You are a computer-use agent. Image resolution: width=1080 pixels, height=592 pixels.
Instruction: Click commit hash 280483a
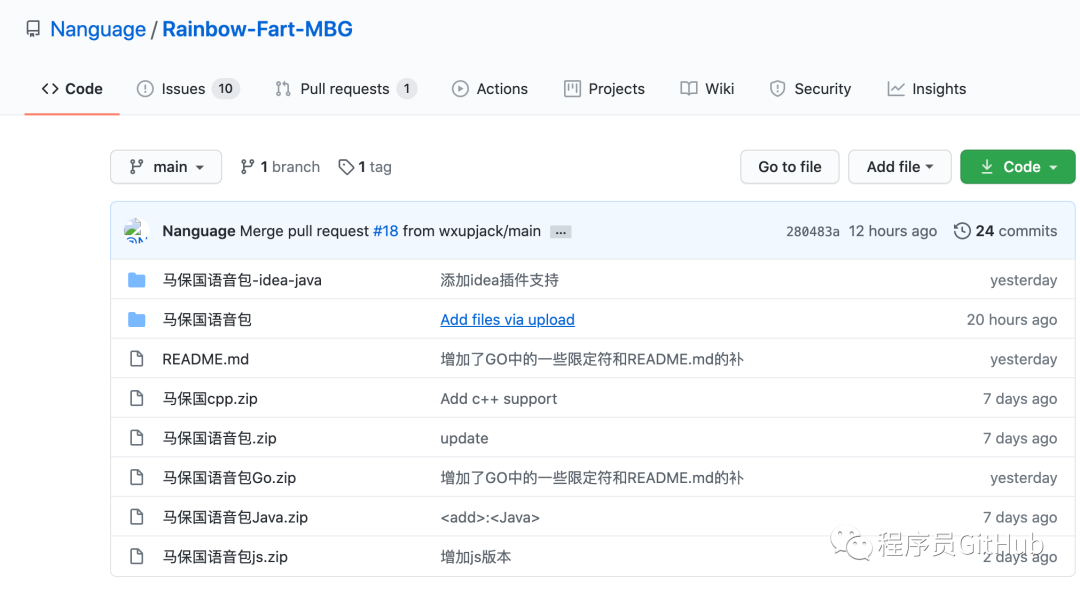pyautogui.click(x=812, y=231)
